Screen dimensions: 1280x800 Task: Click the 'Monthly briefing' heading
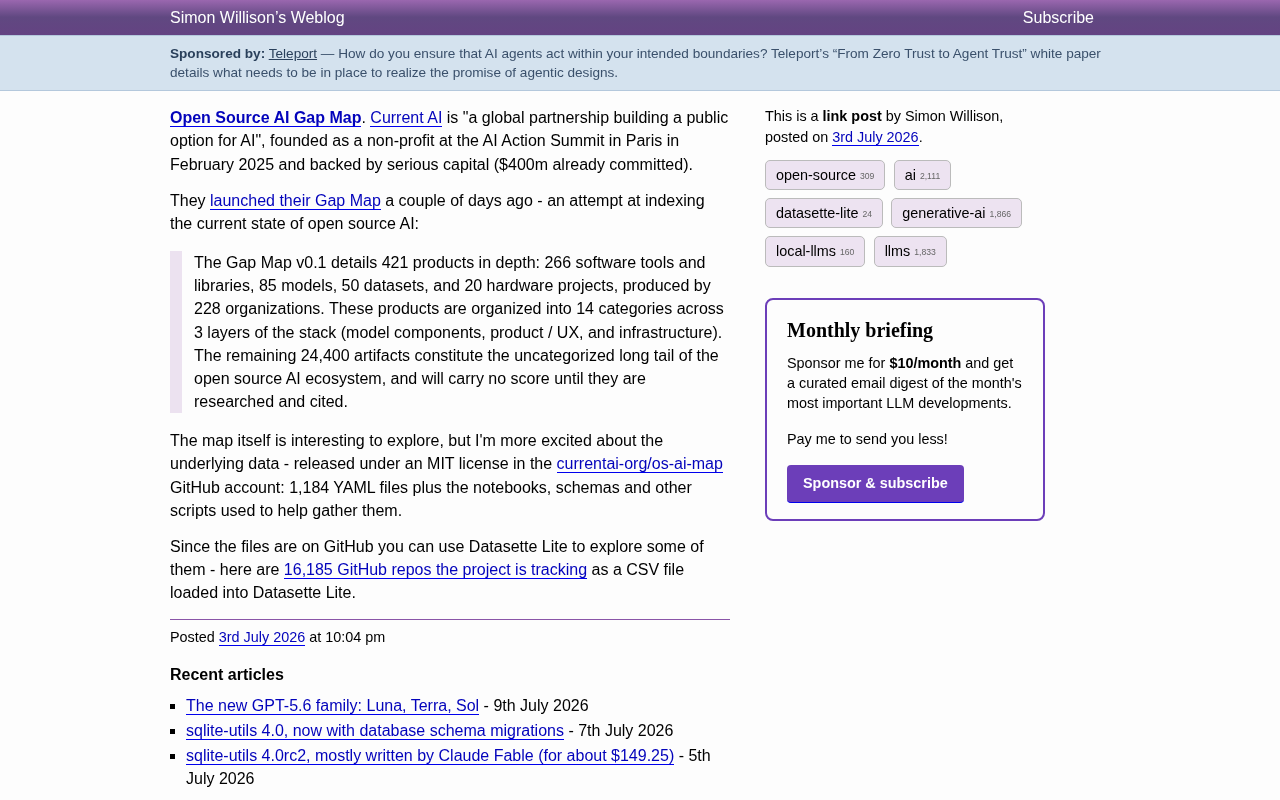click(x=860, y=330)
